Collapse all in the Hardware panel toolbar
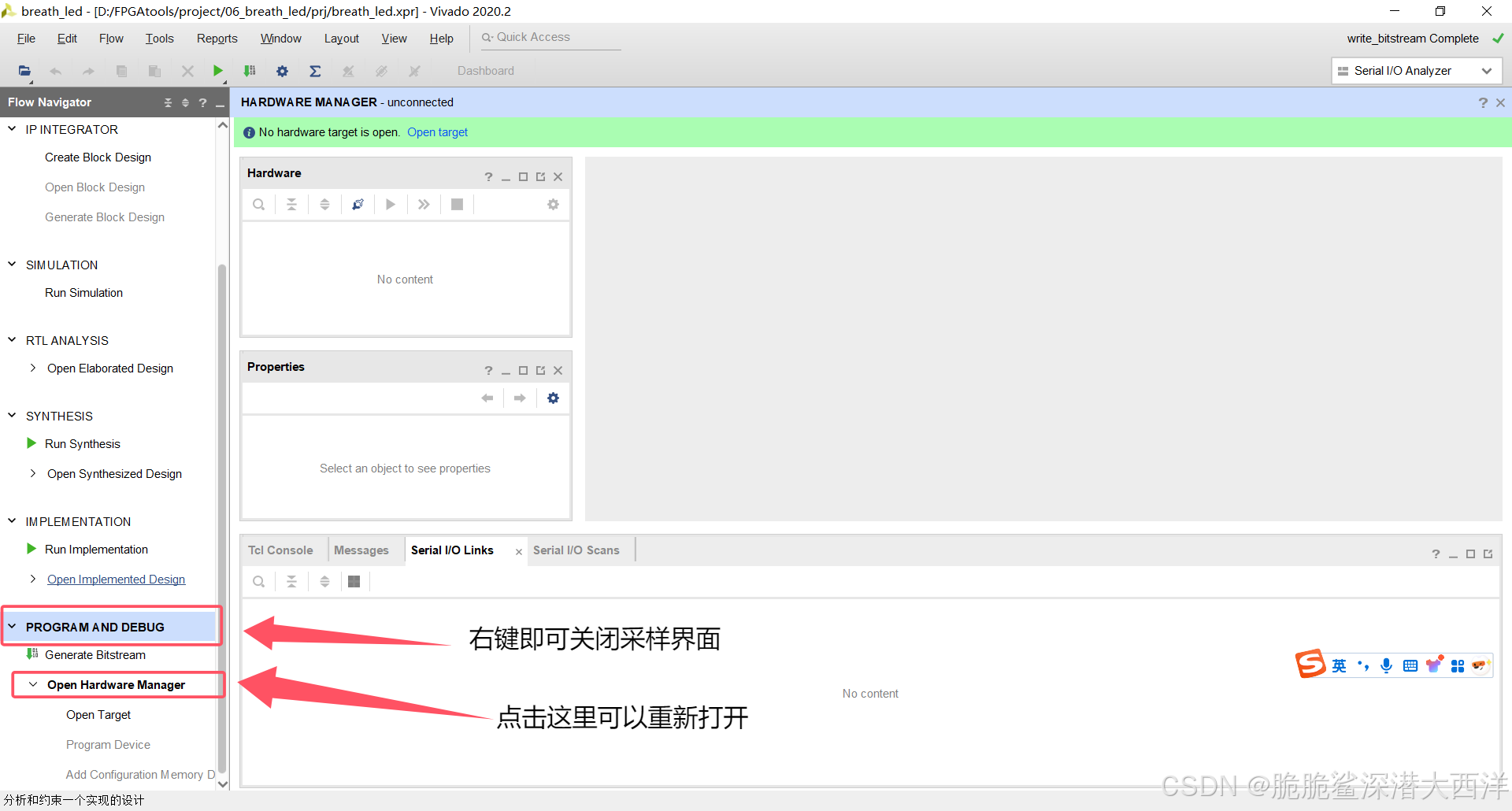The height and width of the screenshot is (811, 1512). click(291, 205)
